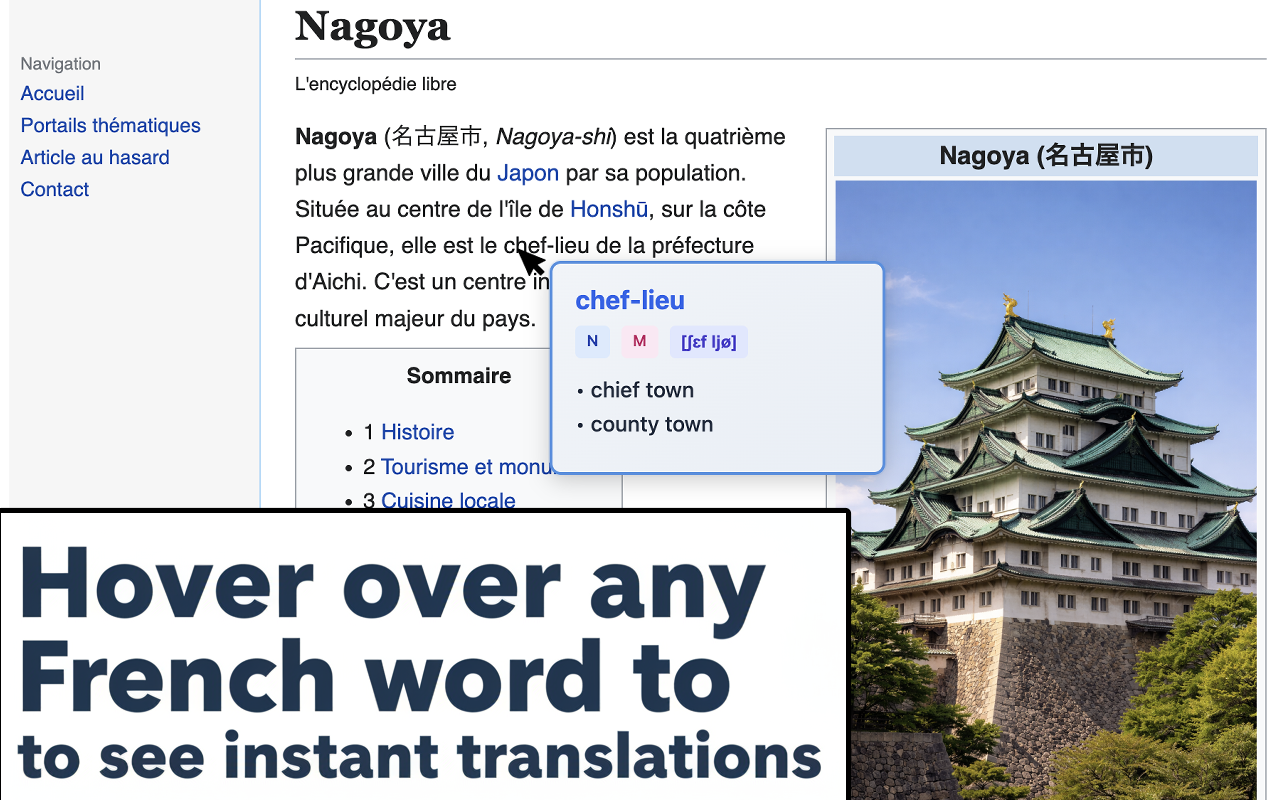The height and width of the screenshot is (800, 1280).
Task: Click the chef-lieu popup heading
Action: pyautogui.click(x=630, y=301)
